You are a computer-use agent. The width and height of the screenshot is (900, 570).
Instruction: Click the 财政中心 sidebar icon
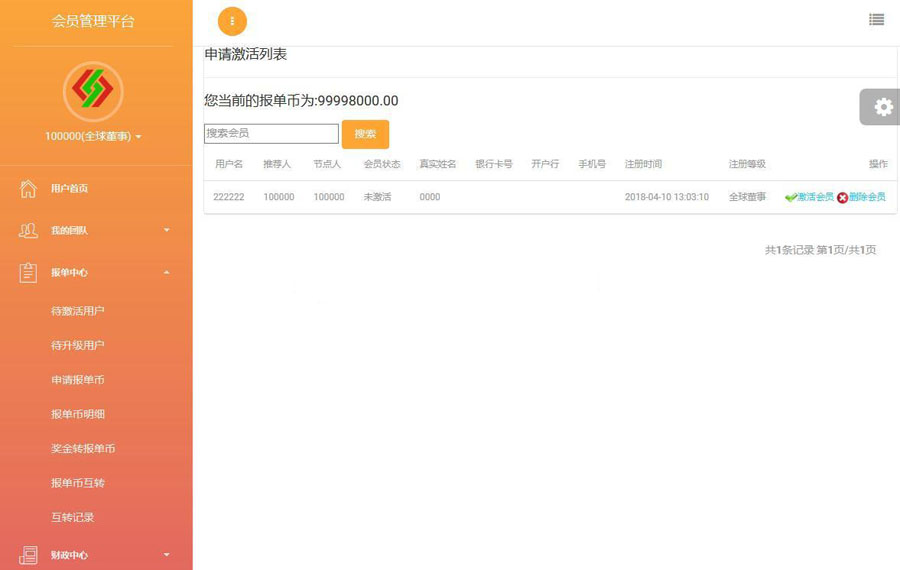tap(28, 554)
